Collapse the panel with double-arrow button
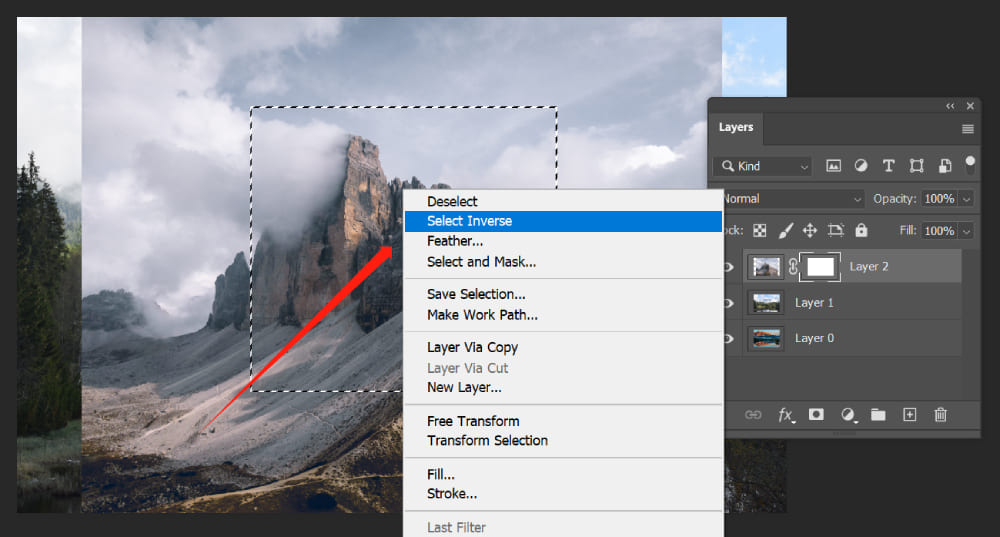 coord(950,106)
